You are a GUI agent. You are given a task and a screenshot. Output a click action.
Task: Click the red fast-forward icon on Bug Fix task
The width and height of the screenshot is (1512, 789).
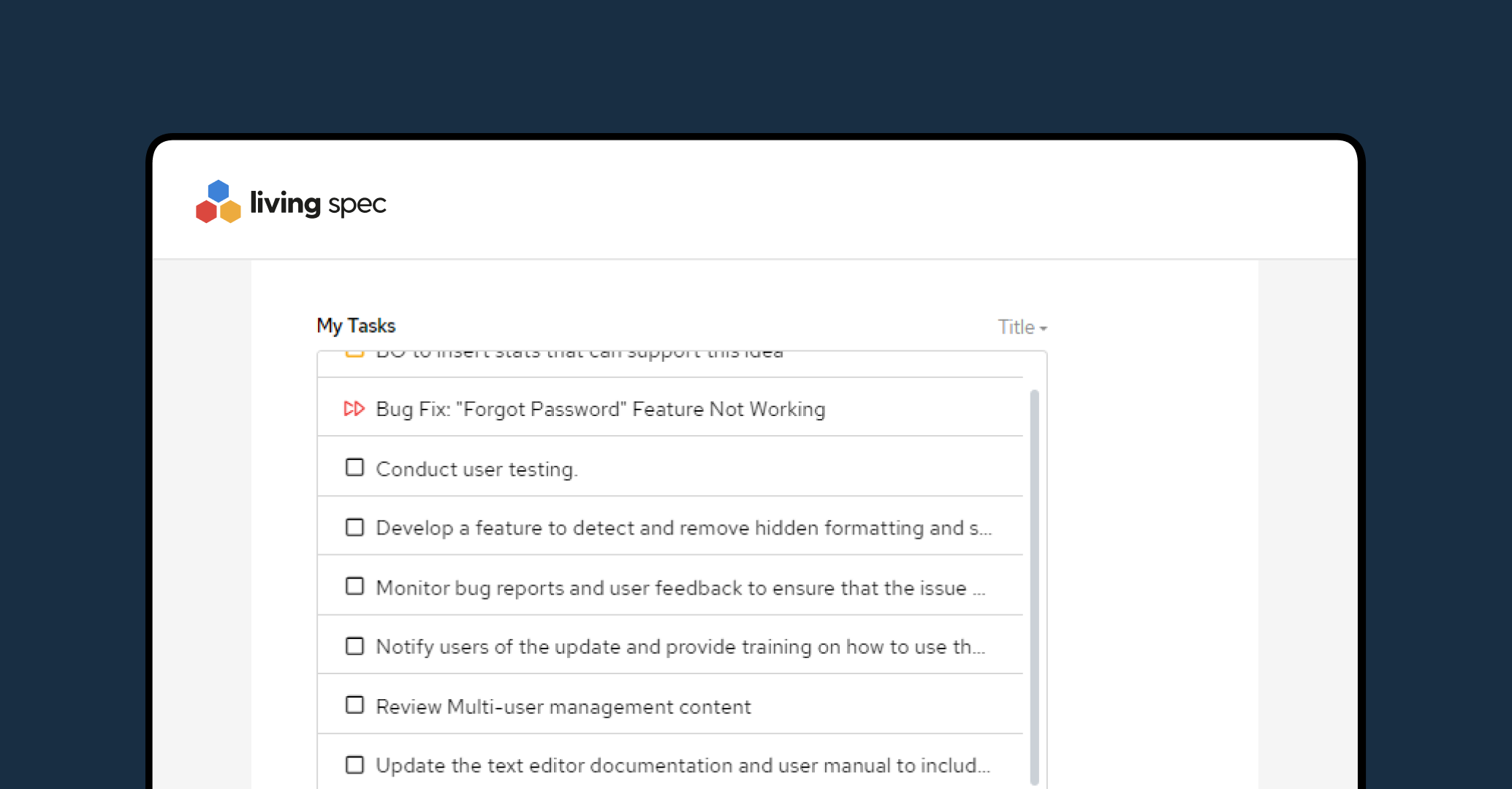[x=354, y=409]
